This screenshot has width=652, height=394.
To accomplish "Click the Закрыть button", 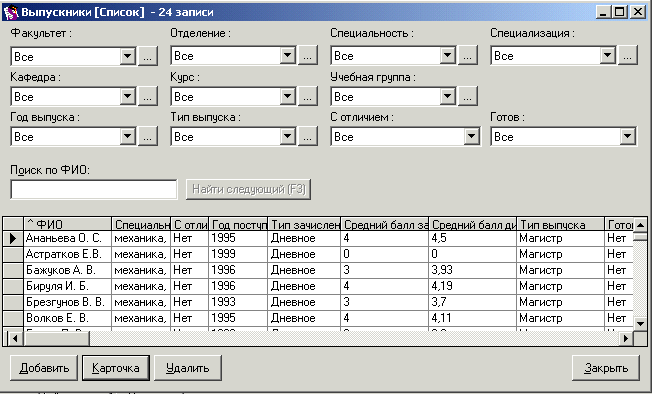I will point(606,368).
